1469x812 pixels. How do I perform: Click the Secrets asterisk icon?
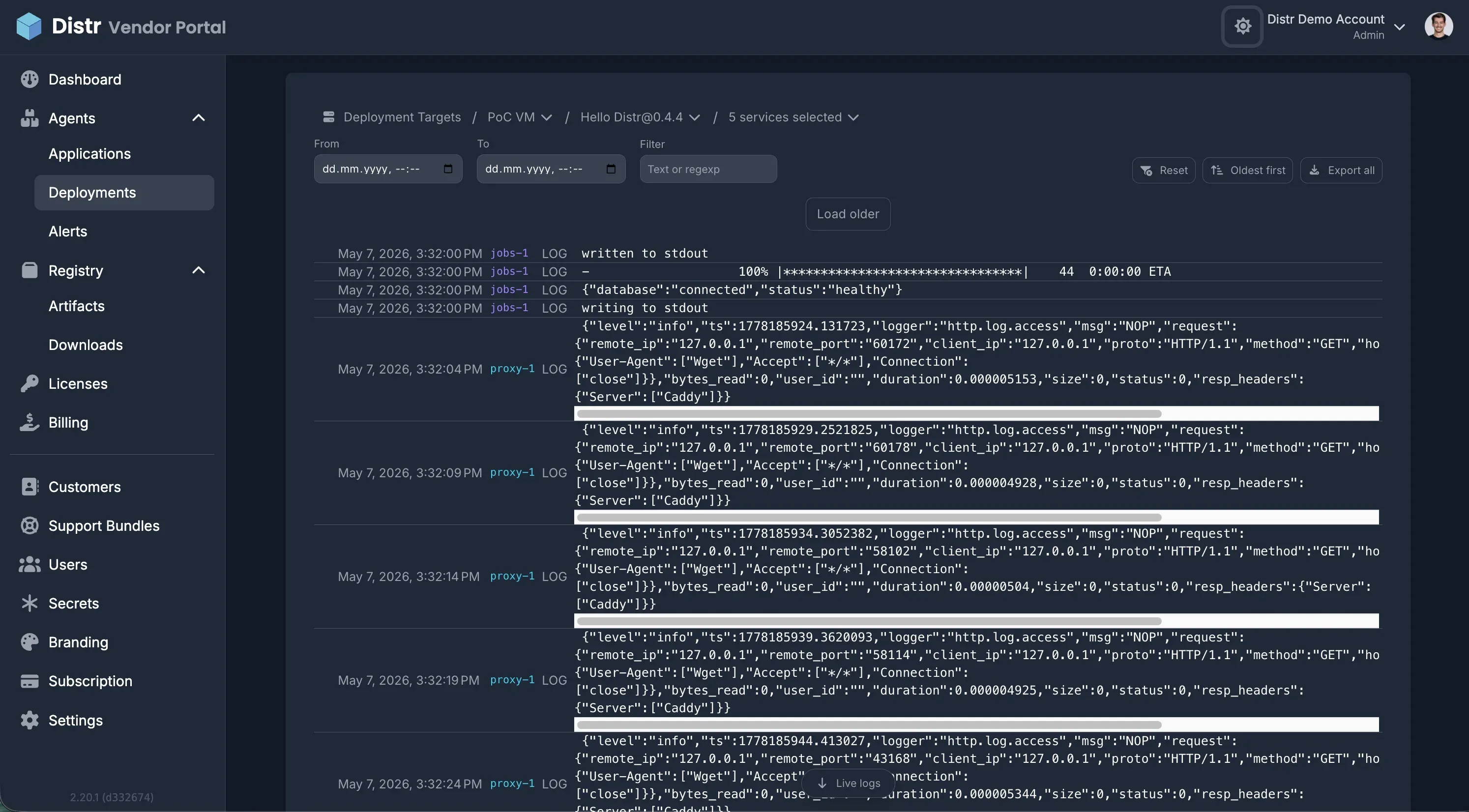point(29,603)
